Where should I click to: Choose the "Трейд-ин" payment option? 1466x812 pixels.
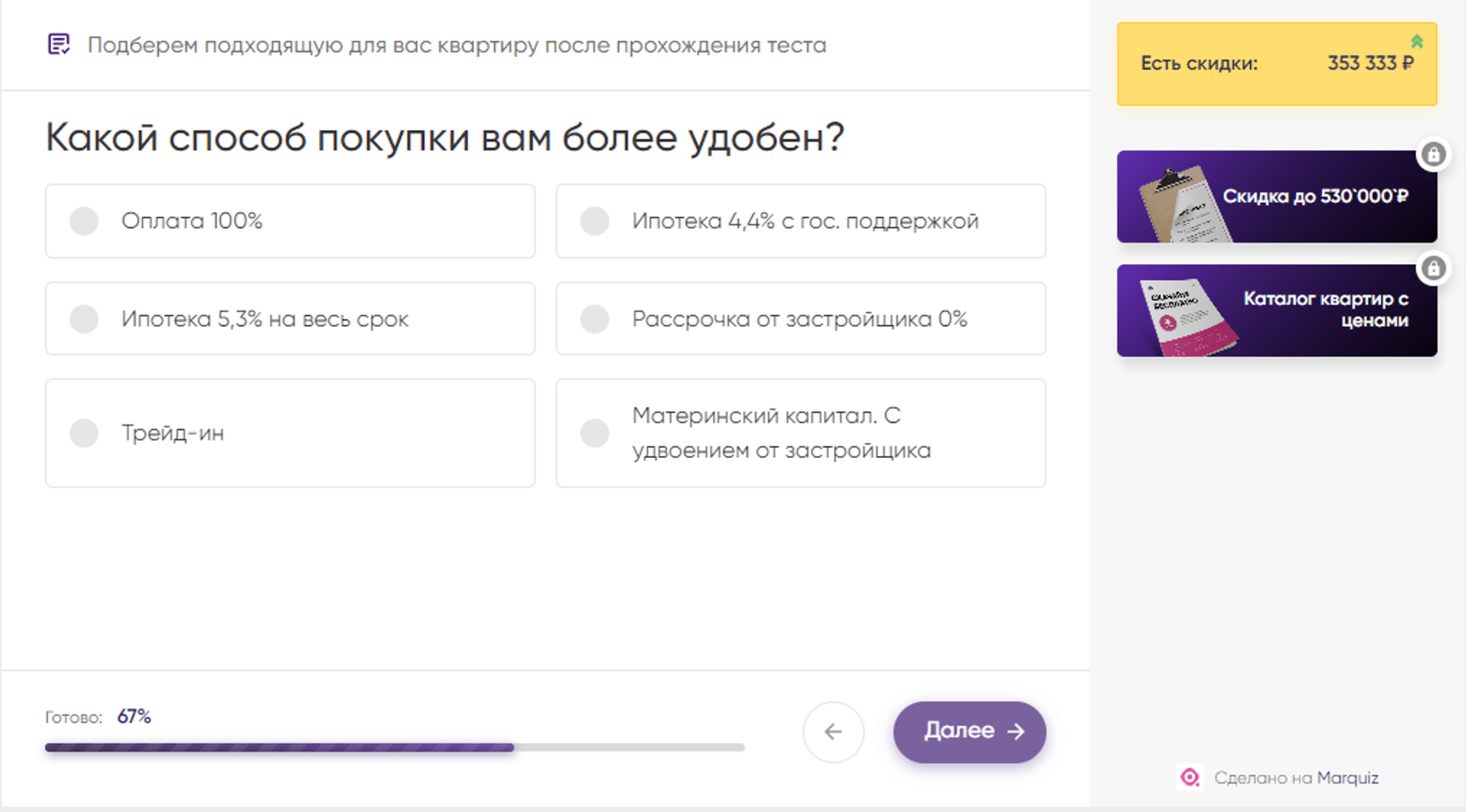tap(290, 433)
